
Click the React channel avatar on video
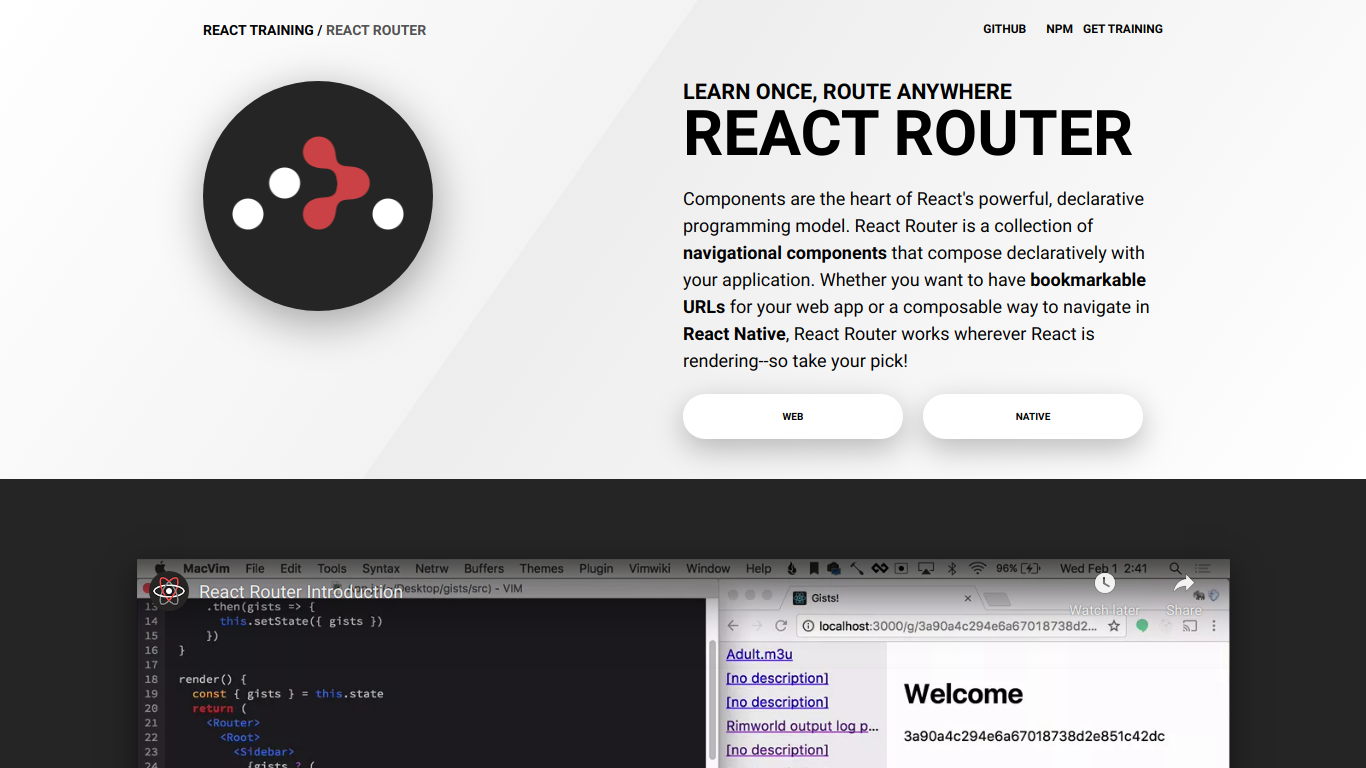point(169,591)
